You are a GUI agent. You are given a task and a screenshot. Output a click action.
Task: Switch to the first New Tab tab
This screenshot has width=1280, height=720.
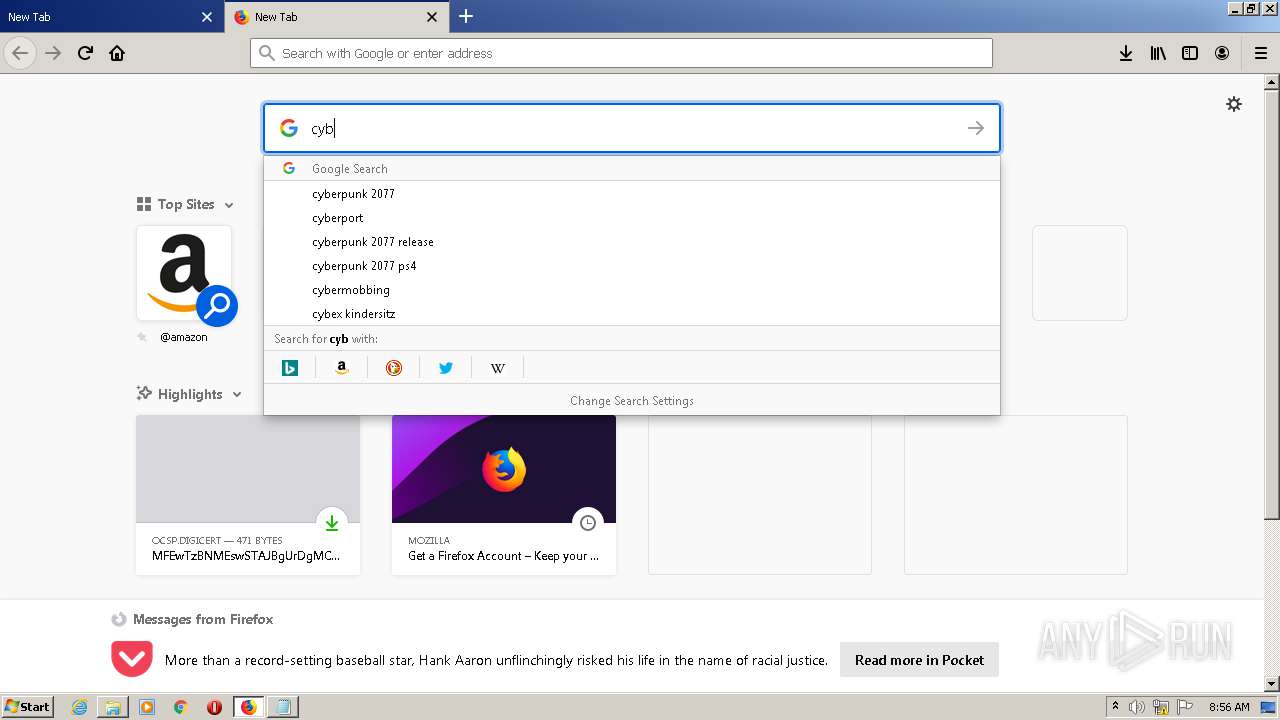(111, 17)
